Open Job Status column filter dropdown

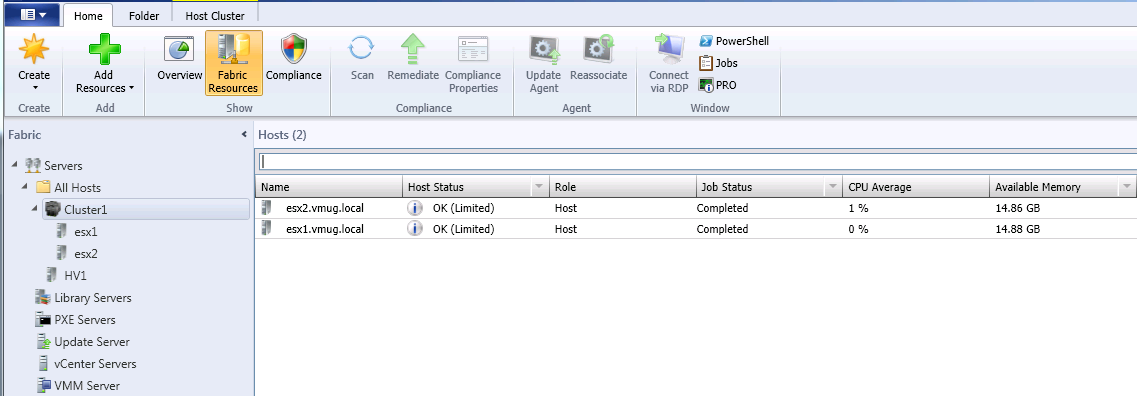832,187
